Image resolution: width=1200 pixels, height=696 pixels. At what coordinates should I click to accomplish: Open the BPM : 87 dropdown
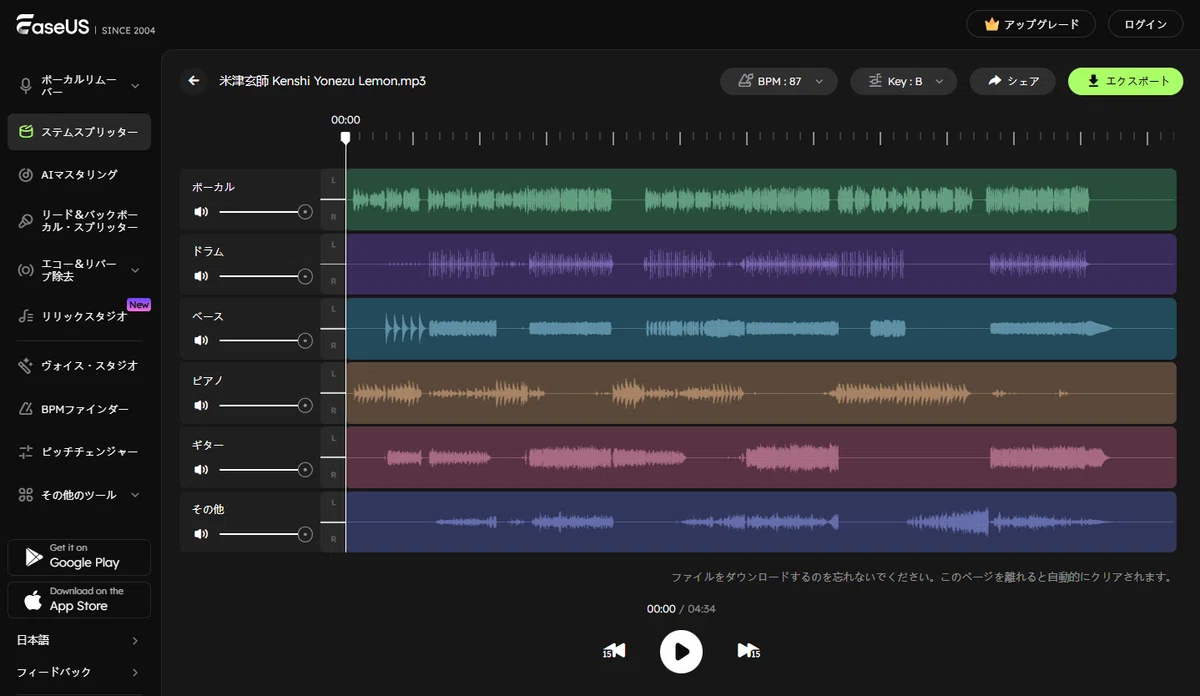[779, 81]
